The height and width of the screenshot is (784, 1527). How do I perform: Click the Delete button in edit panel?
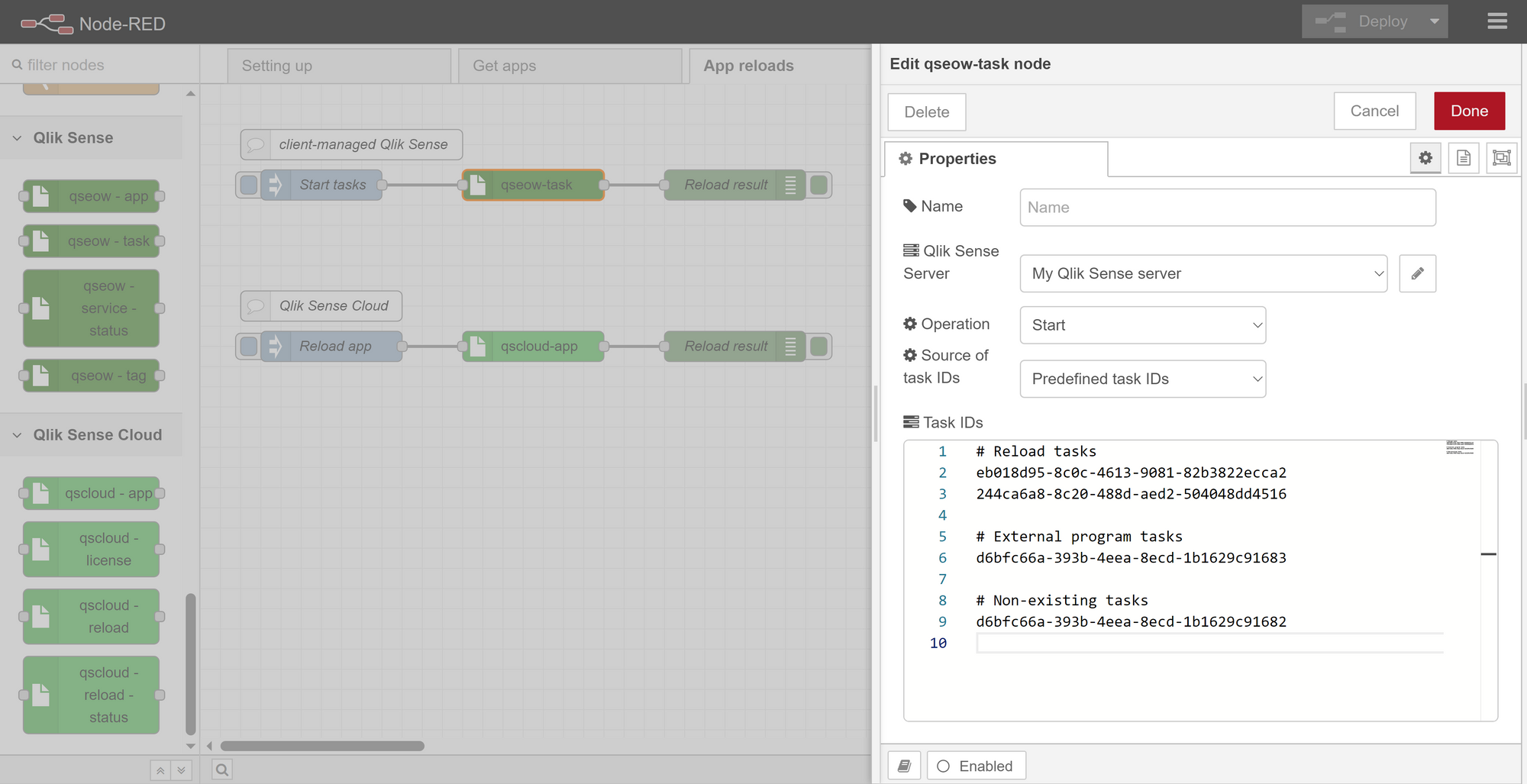[x=927, y=112]
